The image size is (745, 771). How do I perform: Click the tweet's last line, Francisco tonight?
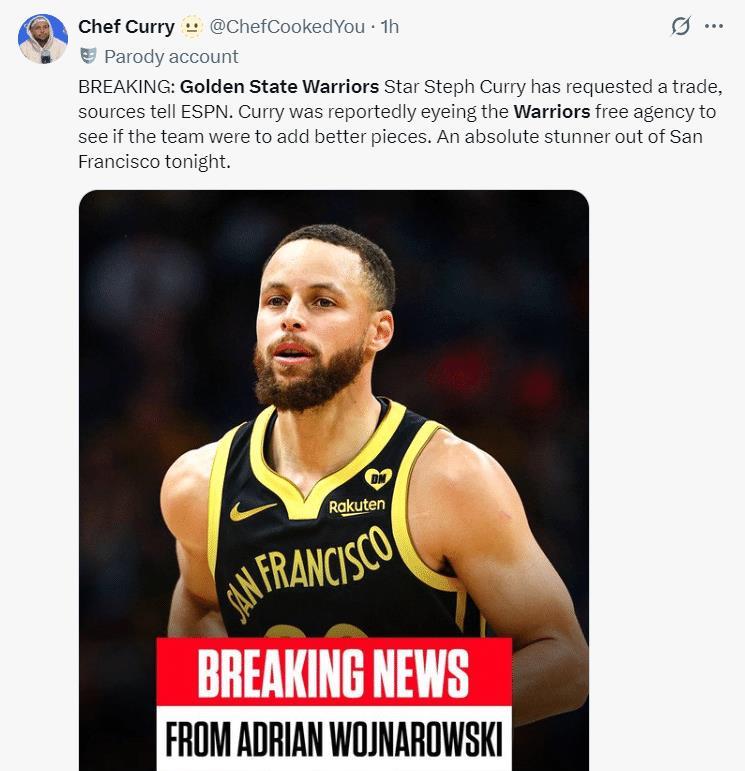coord(154,162)
